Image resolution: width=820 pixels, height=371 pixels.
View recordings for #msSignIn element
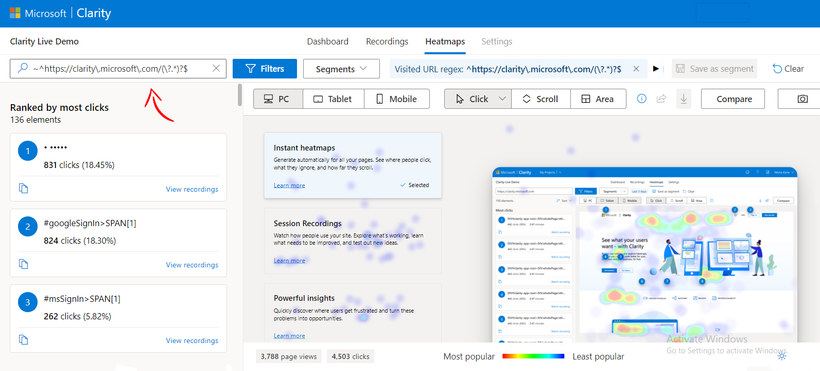click(x=192, y=341)
